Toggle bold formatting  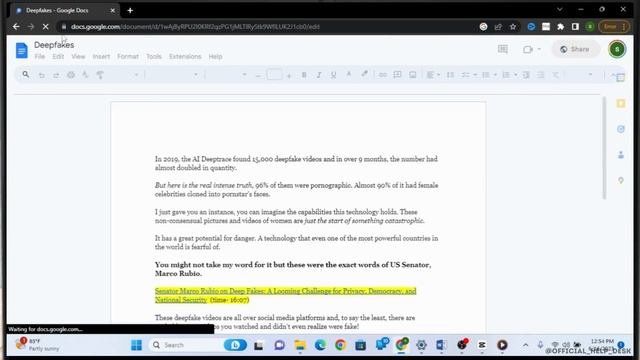click(x=304, y=75)
